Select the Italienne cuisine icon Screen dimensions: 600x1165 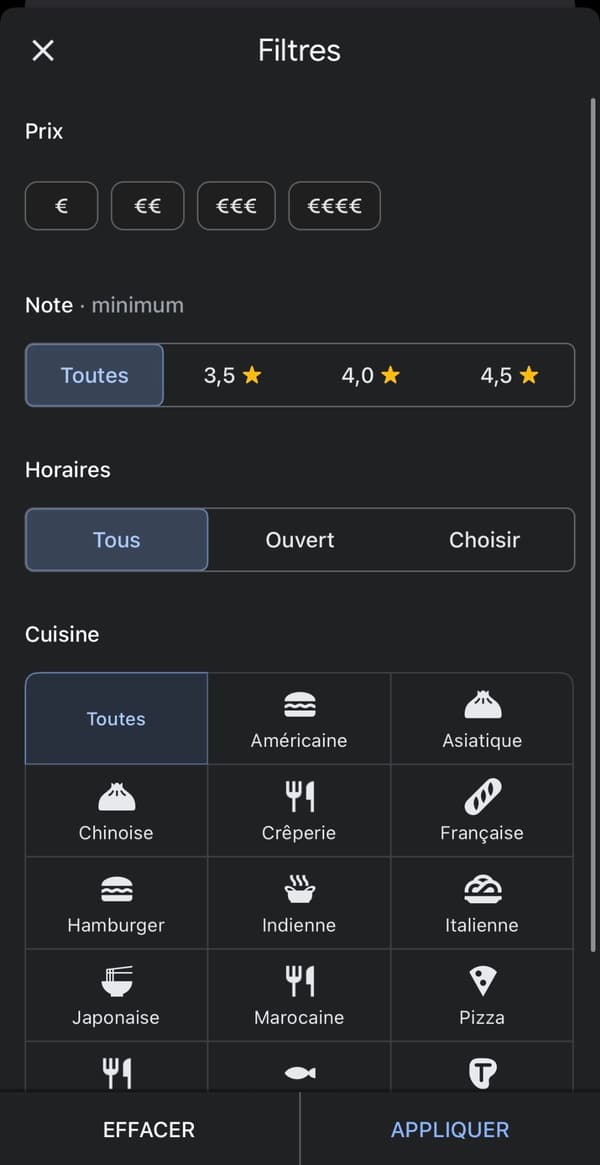482,889
